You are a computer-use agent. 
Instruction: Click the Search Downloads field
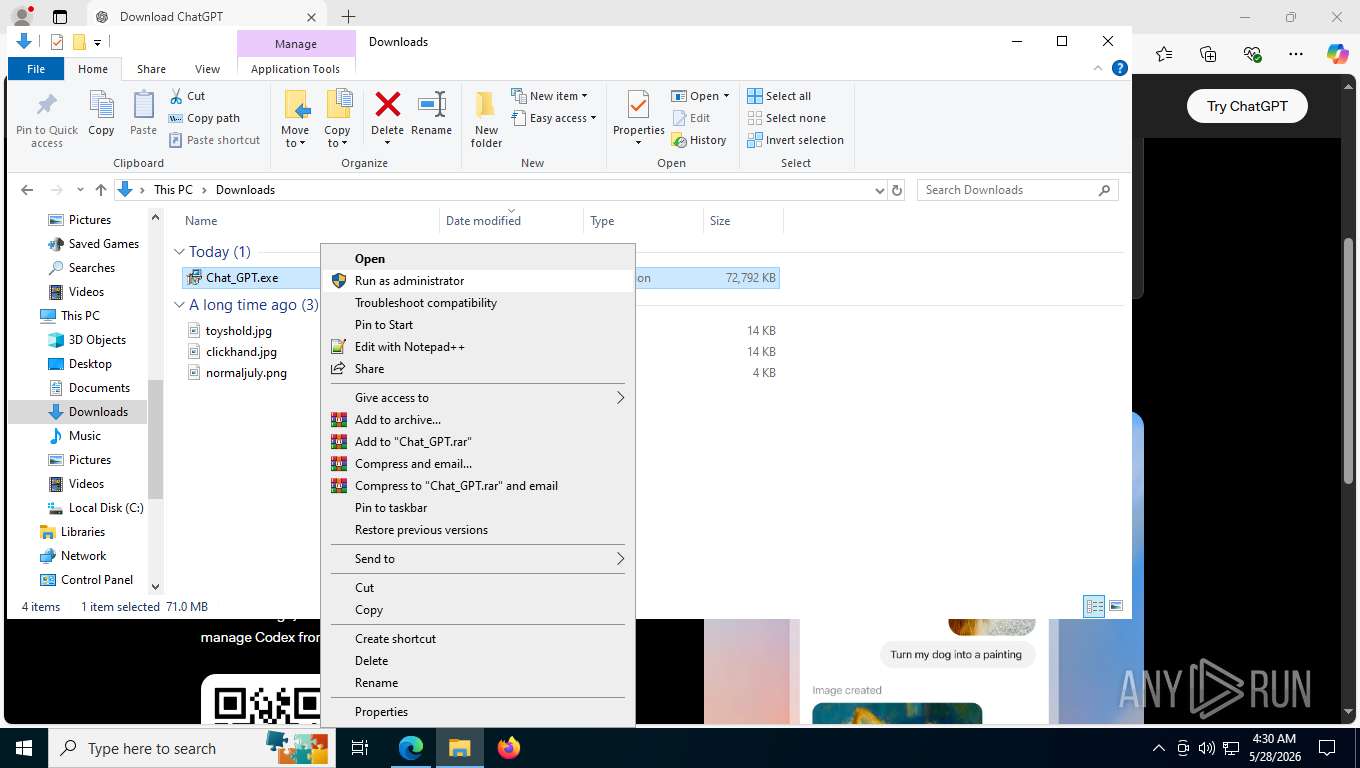(1017, 190)
